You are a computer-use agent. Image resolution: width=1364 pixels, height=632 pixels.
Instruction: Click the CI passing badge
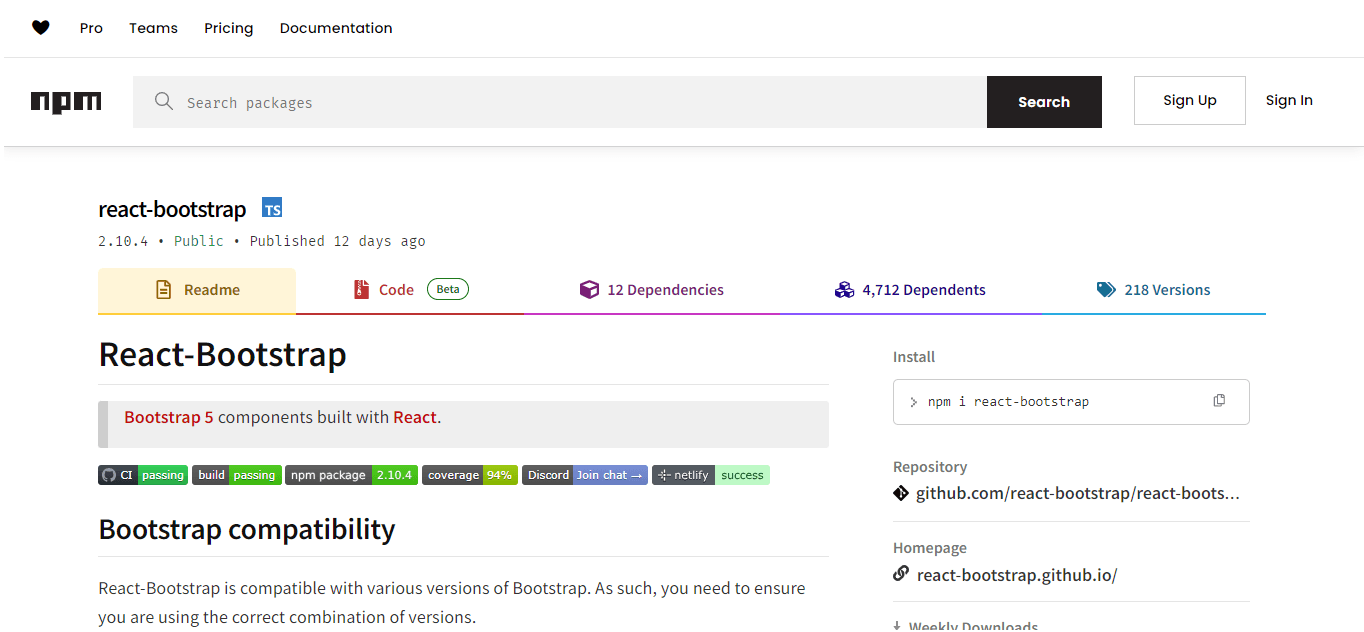click(142, 475)
